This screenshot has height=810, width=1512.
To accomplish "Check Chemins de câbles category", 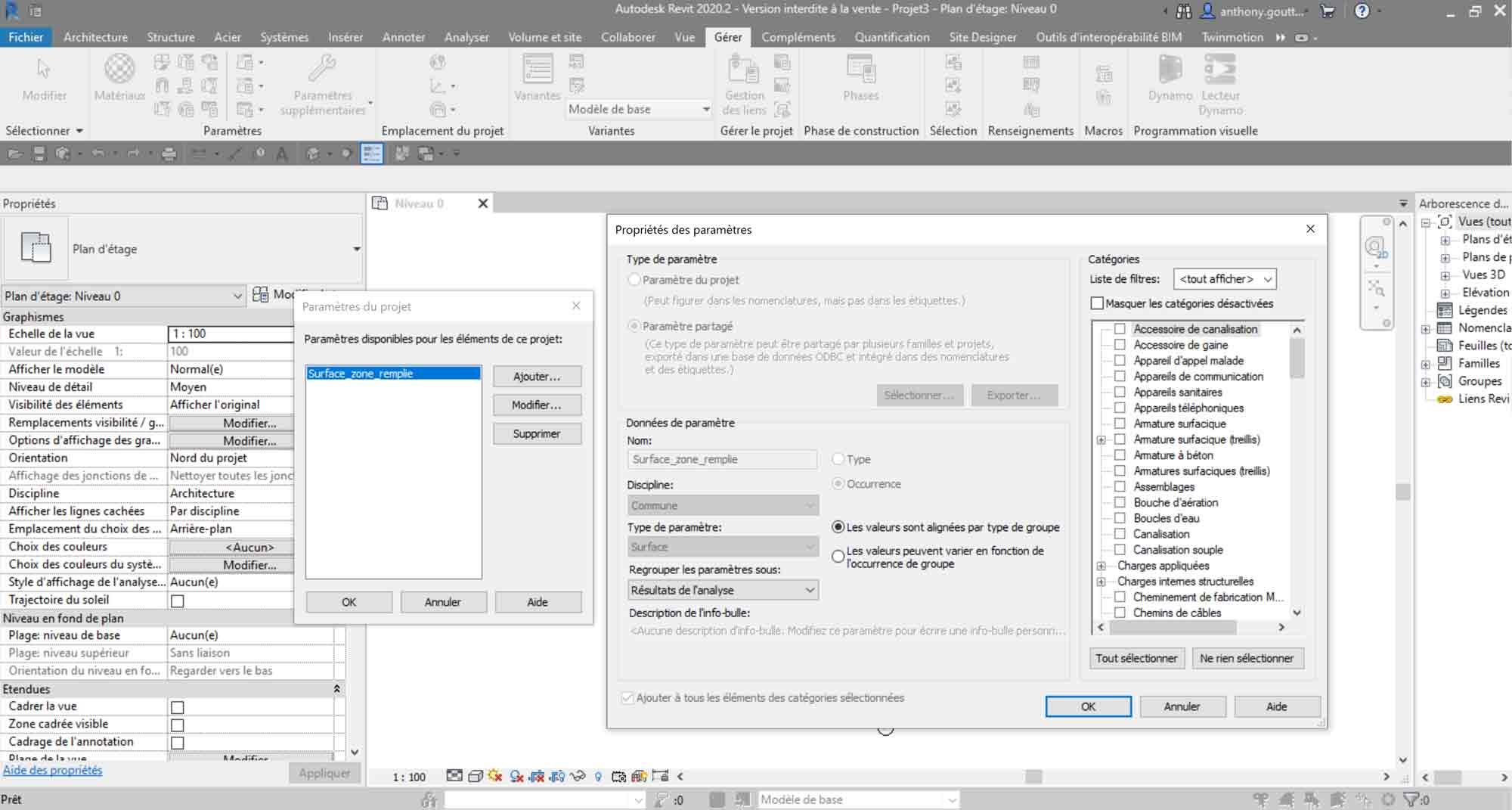I will click(1120, 613).
